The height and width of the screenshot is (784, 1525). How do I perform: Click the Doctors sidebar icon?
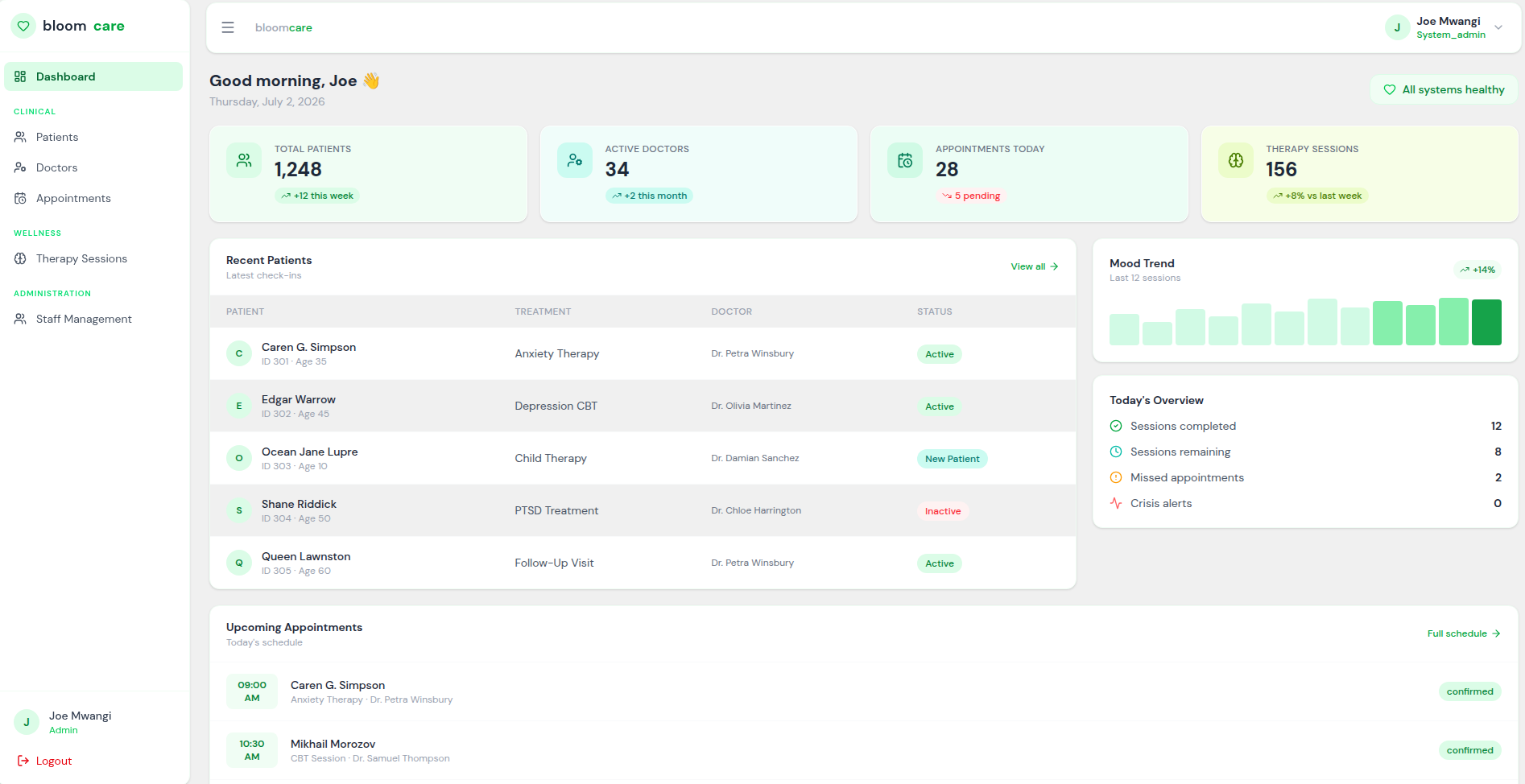click(x=20, y=167)
